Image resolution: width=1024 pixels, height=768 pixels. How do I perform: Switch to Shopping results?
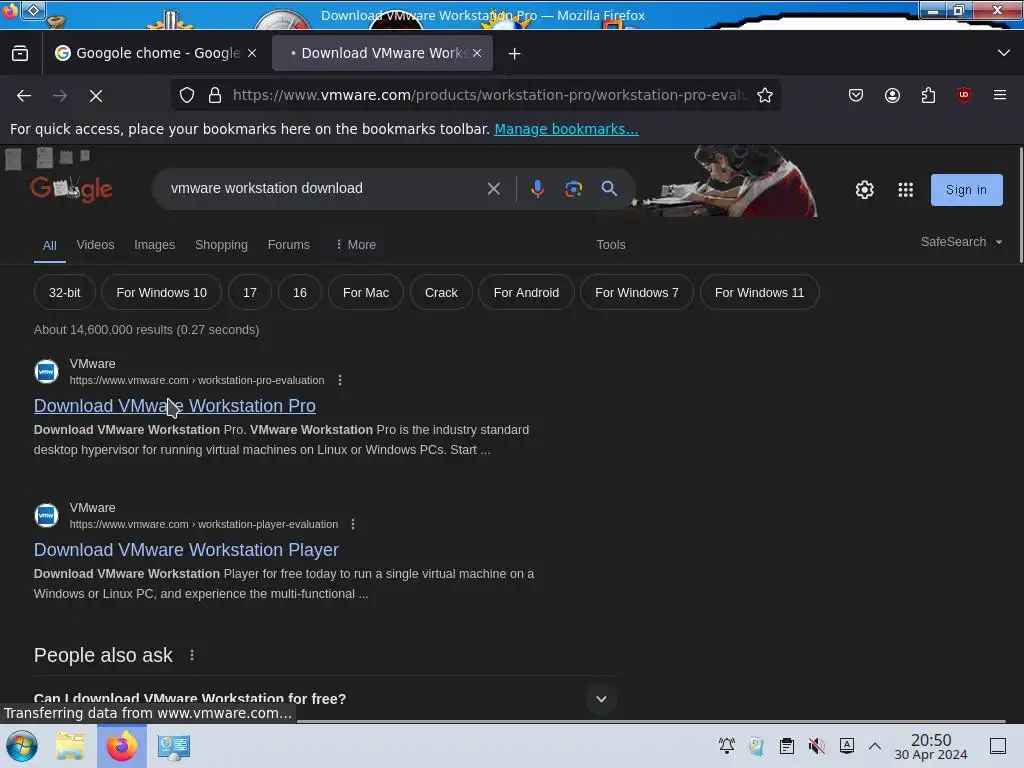point(221,245)
